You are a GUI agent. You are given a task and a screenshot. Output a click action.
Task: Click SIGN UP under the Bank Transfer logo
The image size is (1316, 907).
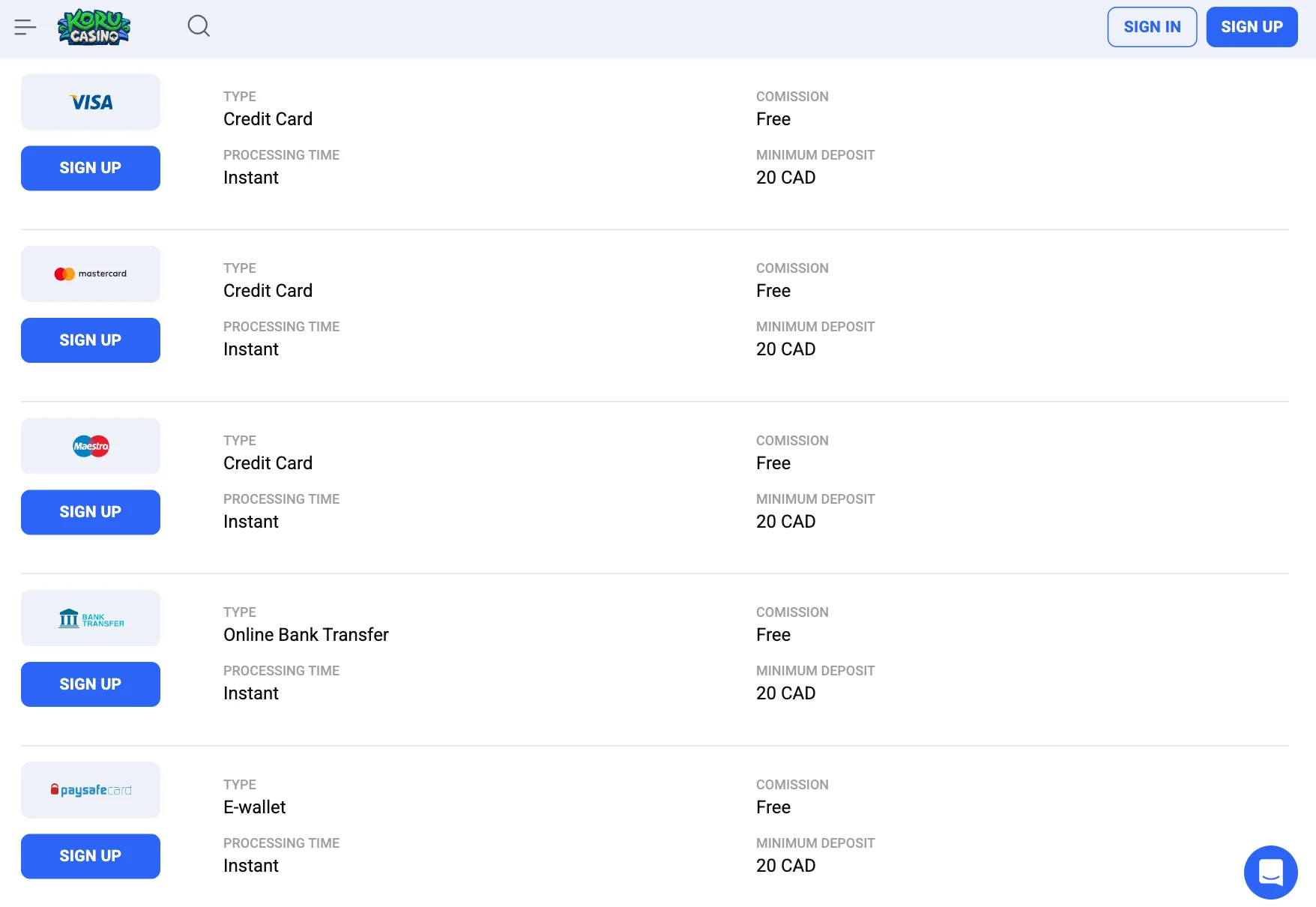(91, 684)
